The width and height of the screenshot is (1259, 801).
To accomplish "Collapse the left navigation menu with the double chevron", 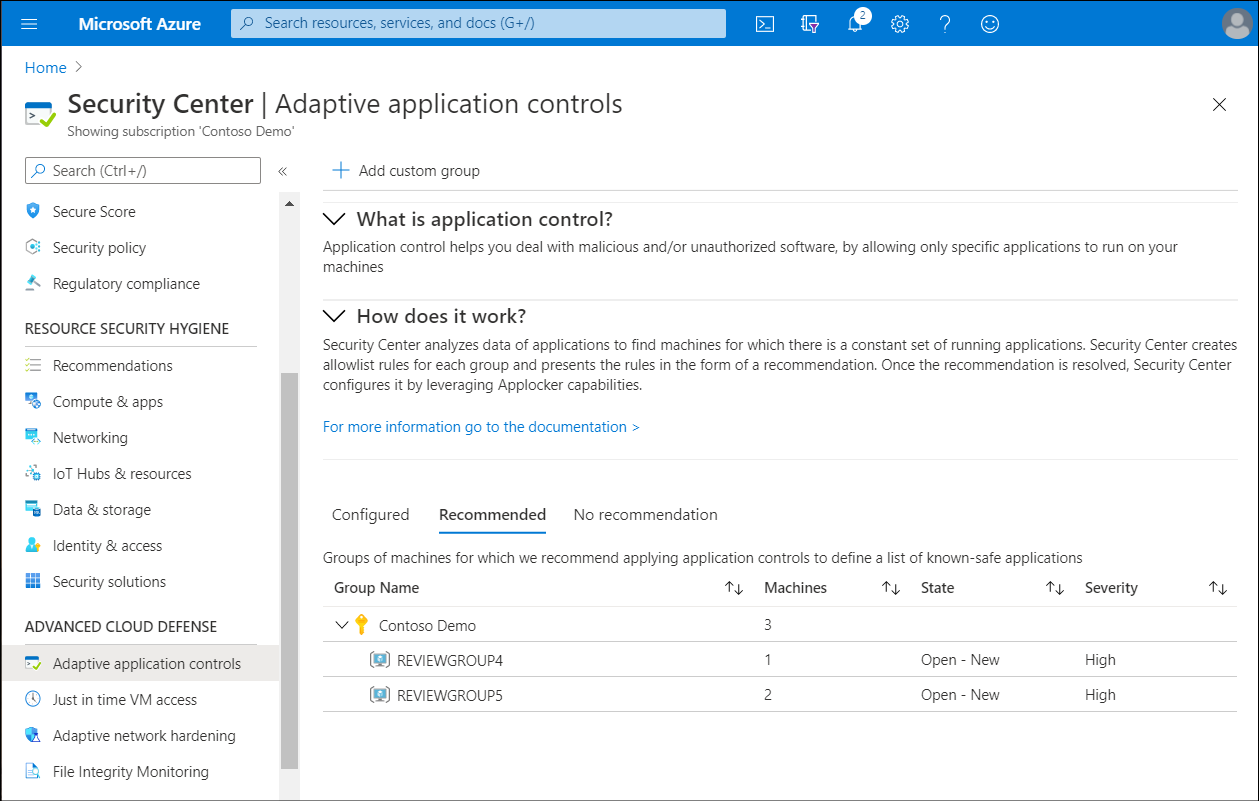I will [x=283, y=171].
